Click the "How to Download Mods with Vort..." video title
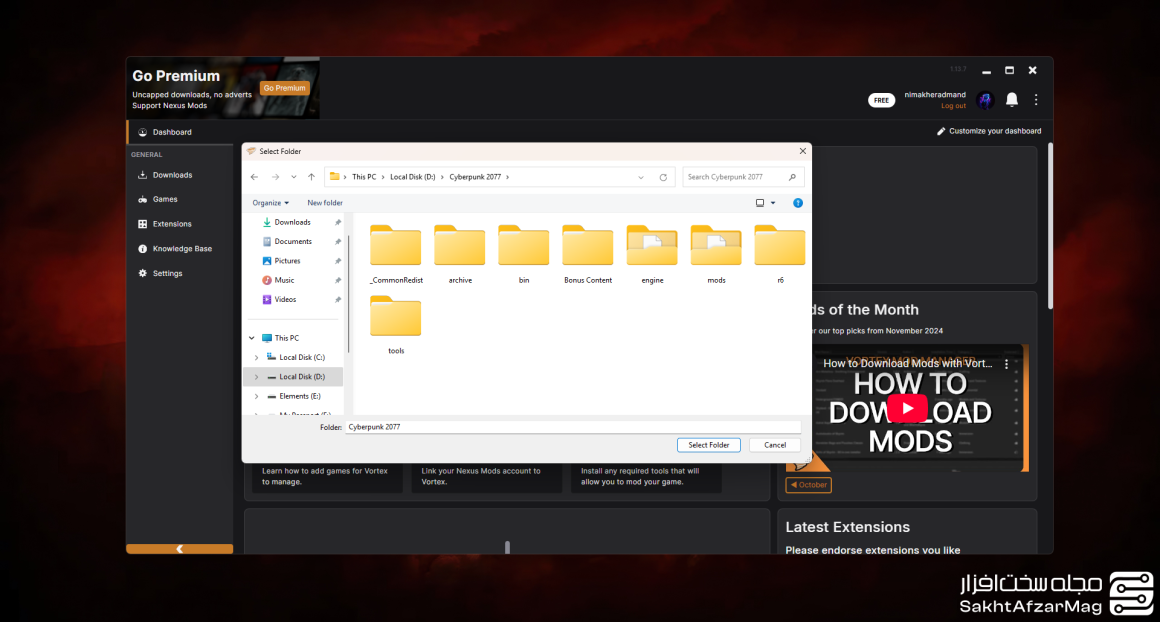Image resolution: width=1160 pixels, height=622 pixels. (908, 364)
